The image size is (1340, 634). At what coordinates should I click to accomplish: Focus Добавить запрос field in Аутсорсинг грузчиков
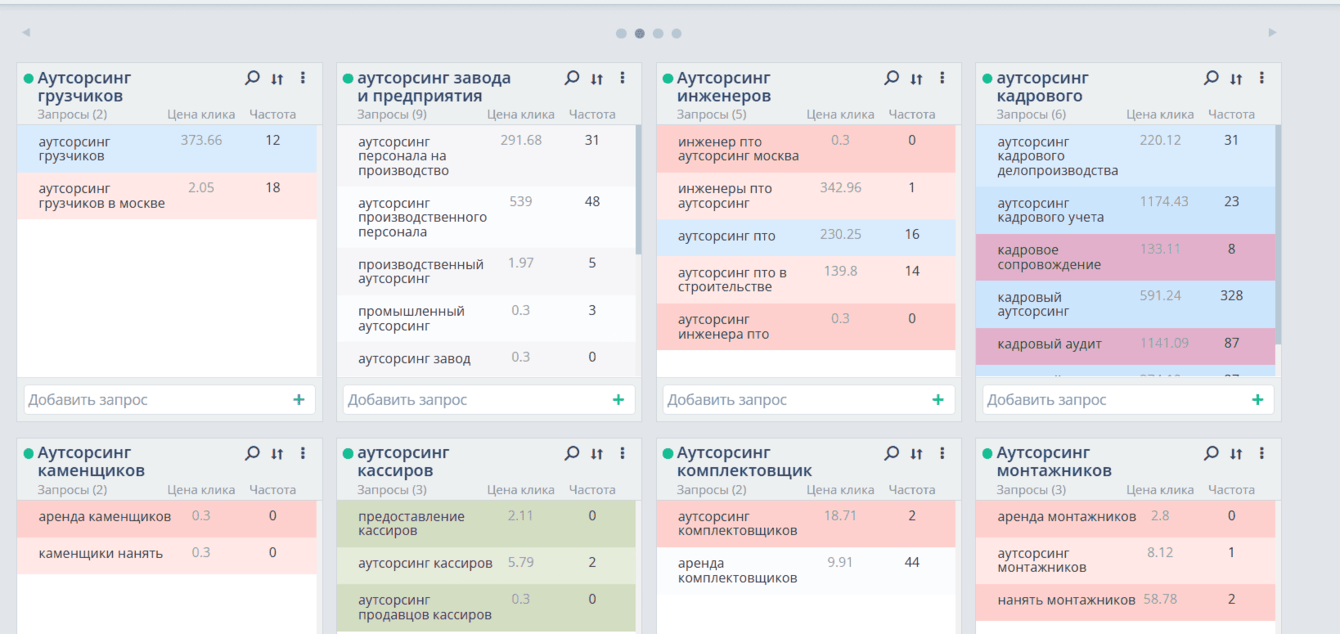pos(169,400)
